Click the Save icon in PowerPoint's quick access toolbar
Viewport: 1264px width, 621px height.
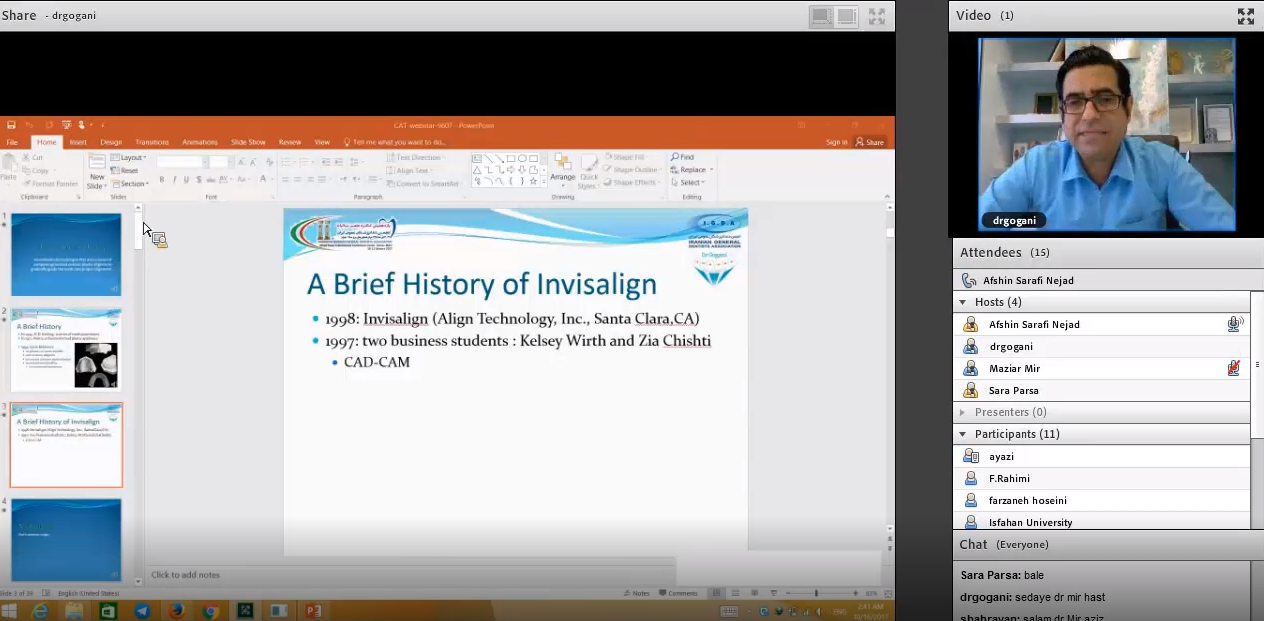tap(11, 125)
